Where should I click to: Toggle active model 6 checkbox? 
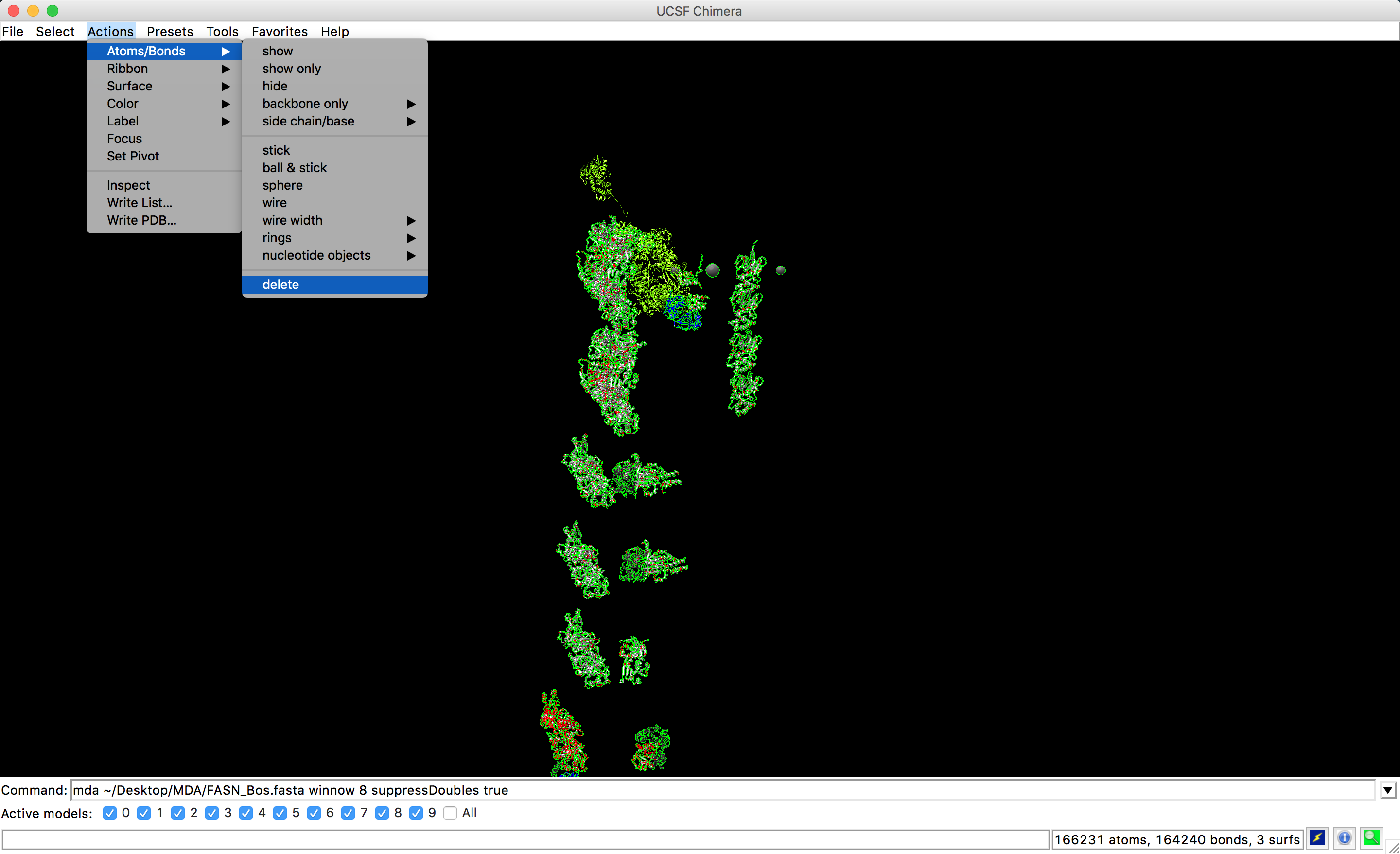[314, 813]
